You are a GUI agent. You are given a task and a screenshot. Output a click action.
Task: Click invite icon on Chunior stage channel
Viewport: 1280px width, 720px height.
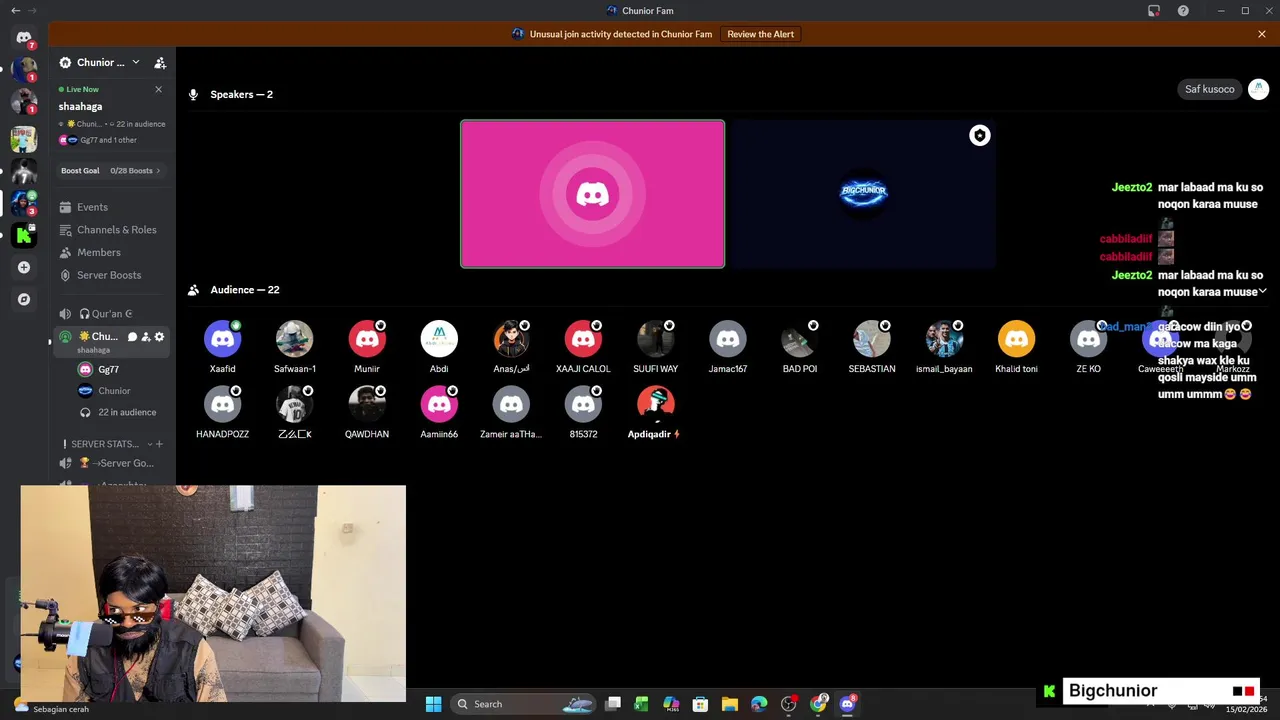pyautogui.click(x=146, y=337)
